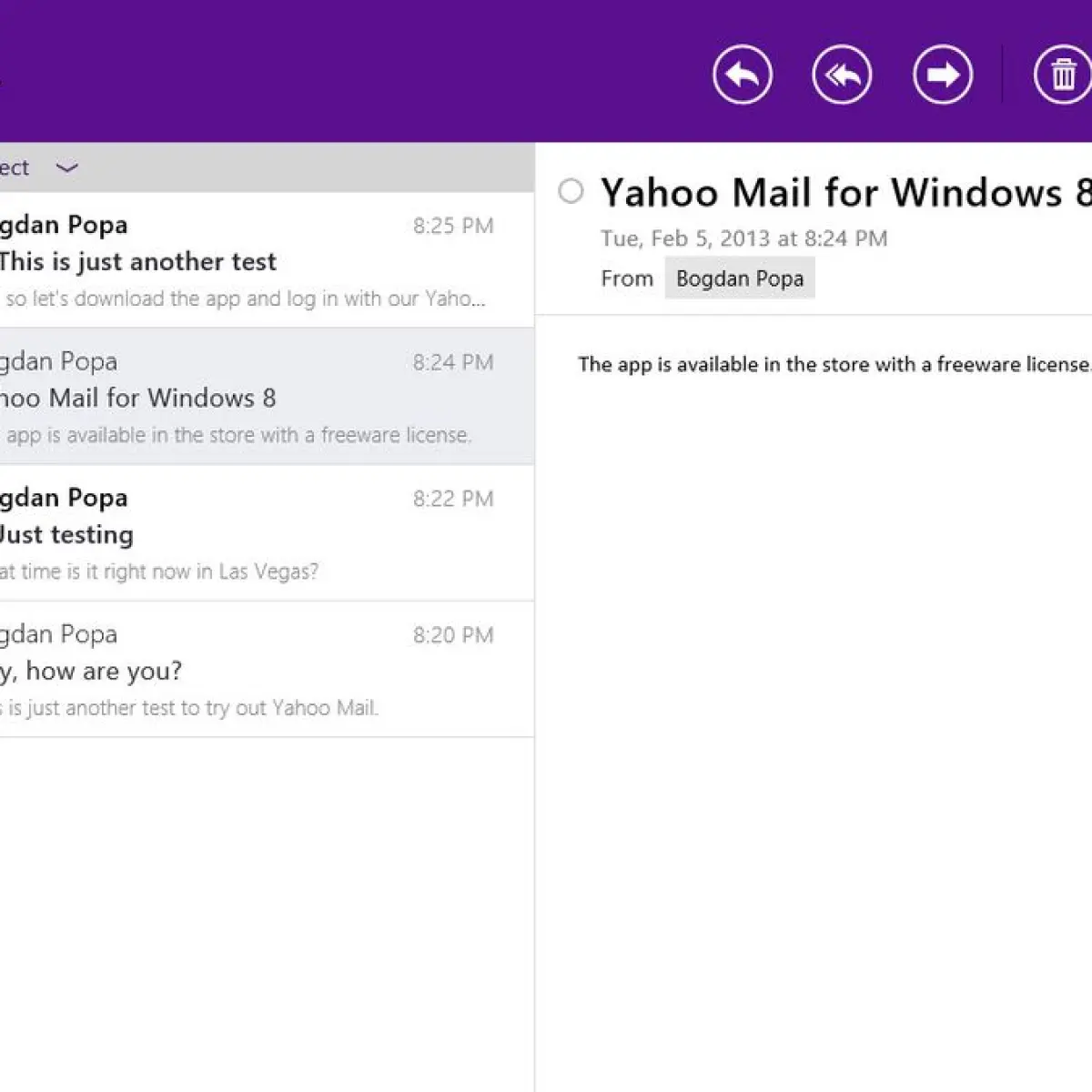Image resolution: width=1092 pixels, height=1092 pixels.
Task: Click the date "Tue, Feb 5, 2013 at 8:24 PM"
Action: (743, 238)
